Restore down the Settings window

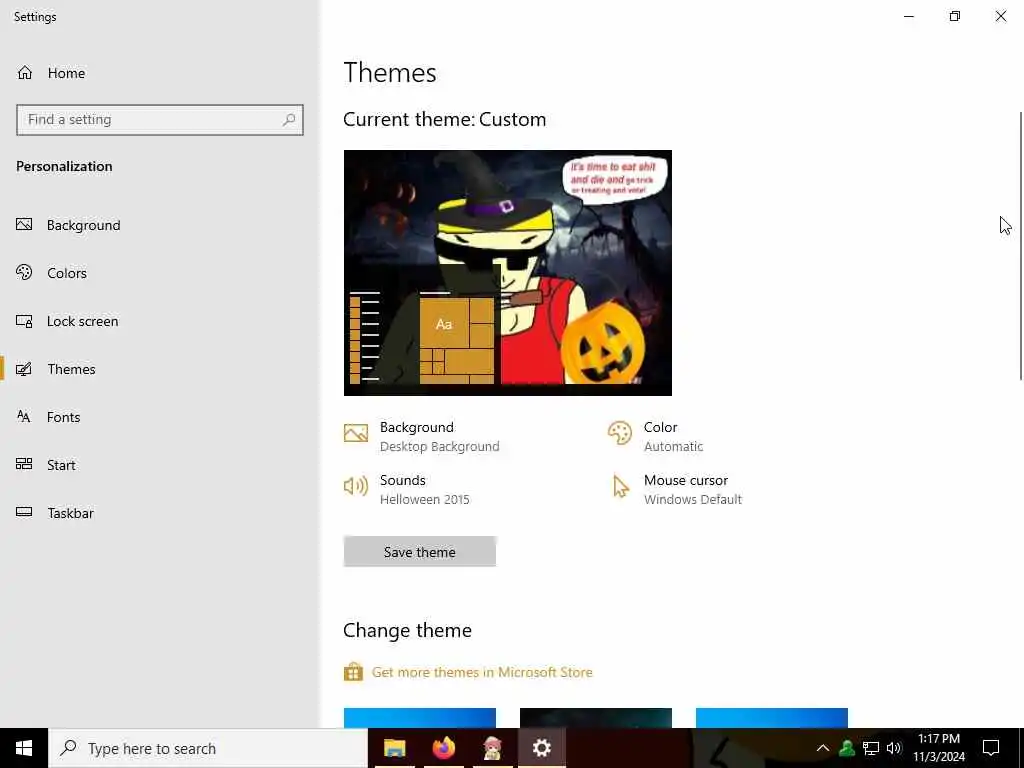[955, 16]
